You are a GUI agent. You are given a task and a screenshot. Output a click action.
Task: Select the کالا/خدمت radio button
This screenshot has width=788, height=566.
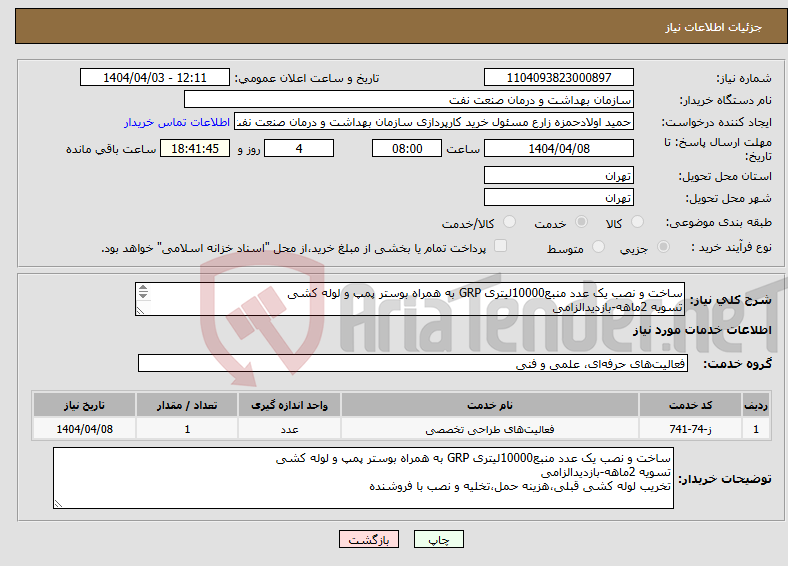coord(509,222)
